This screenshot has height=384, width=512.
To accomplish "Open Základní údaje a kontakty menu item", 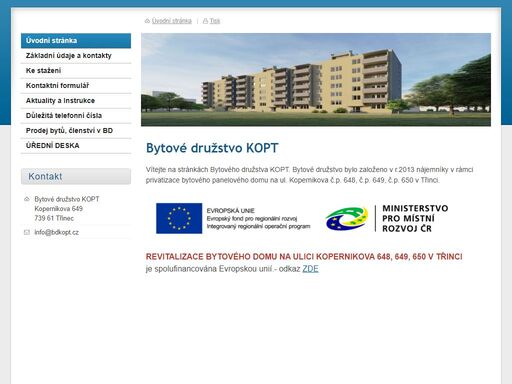I will coord(76,56).
